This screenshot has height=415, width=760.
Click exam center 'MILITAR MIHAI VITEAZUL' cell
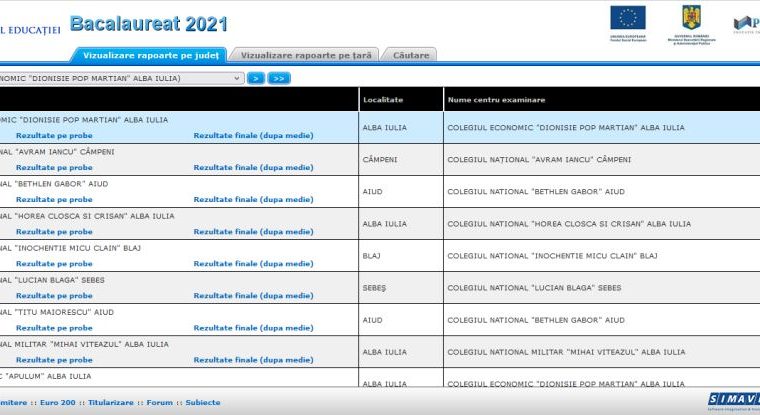tap(602, 352)
